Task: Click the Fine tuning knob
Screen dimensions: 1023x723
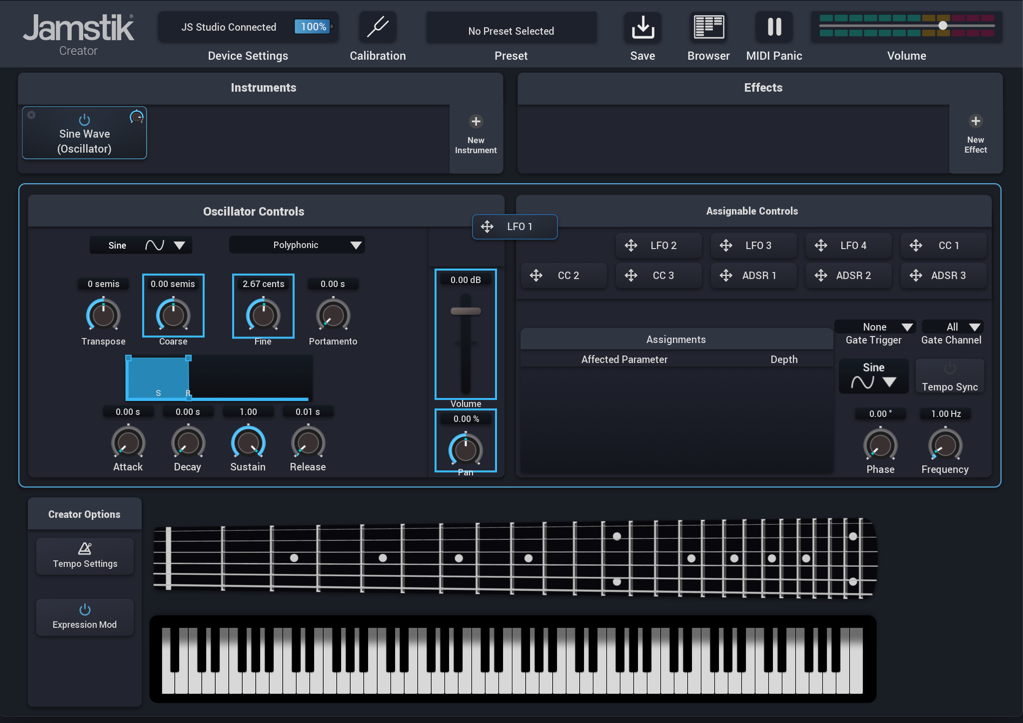Action: [x=263, y=315]
